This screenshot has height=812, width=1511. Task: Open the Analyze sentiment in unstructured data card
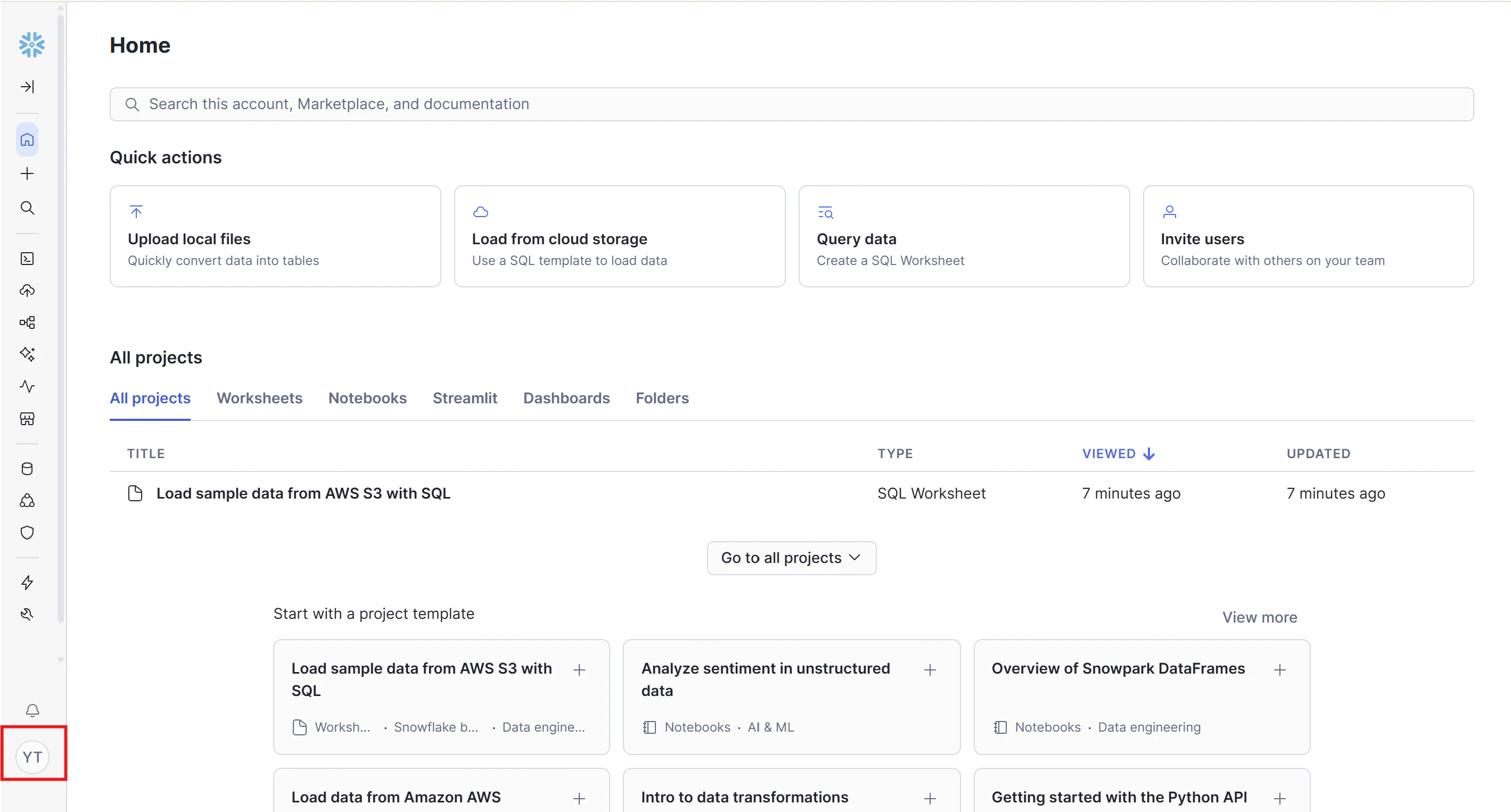pos(791,697)
